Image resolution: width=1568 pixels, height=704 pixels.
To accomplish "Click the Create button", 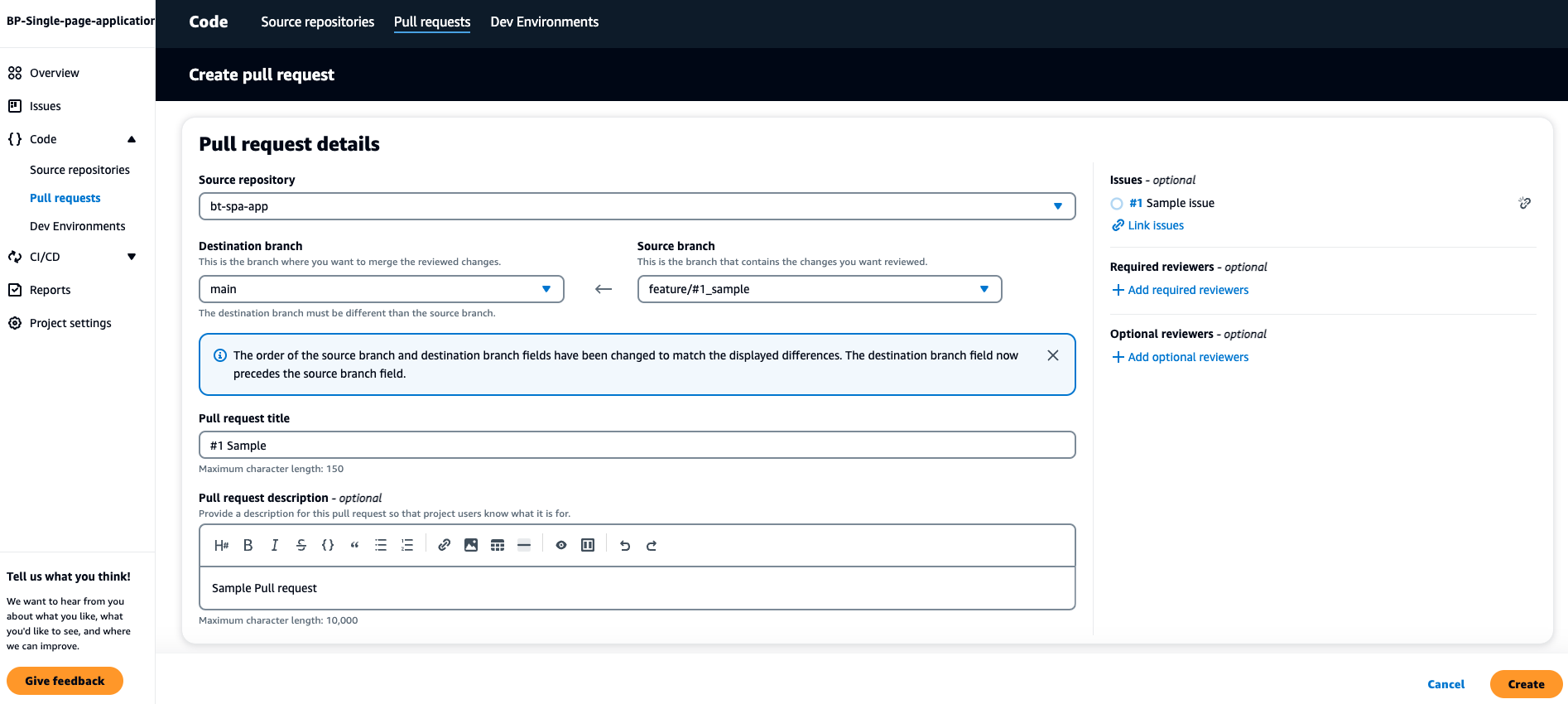I will pos(1526,684).
